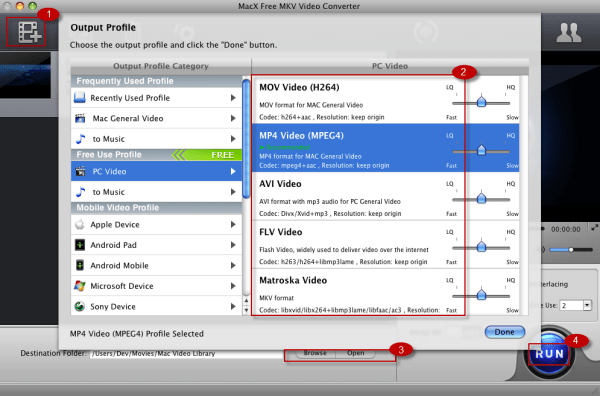Adjust MP4 Video quality slider
Screen dimensions: 600x396
tap(481, 150)
